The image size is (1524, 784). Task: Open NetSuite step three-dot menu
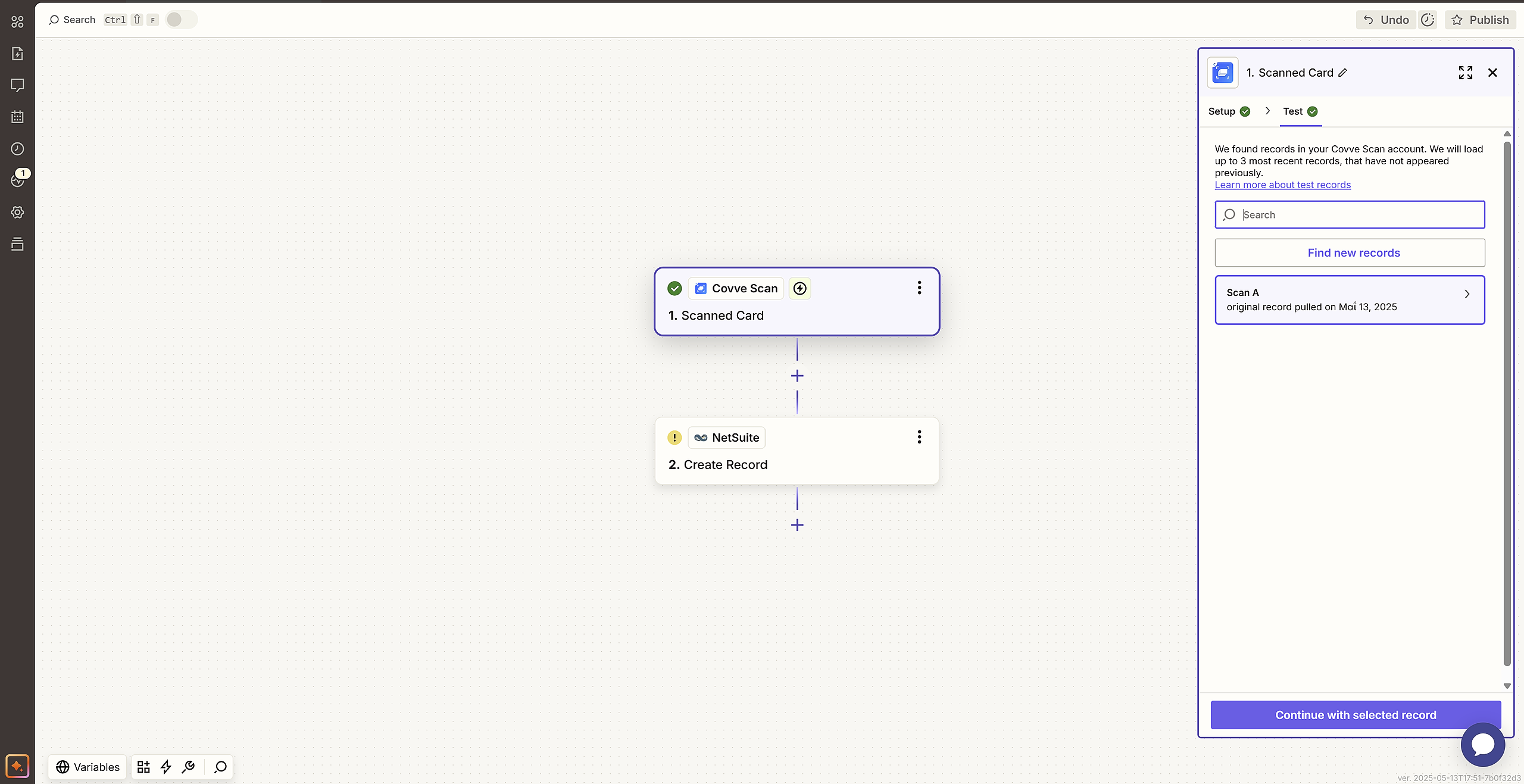919,438
